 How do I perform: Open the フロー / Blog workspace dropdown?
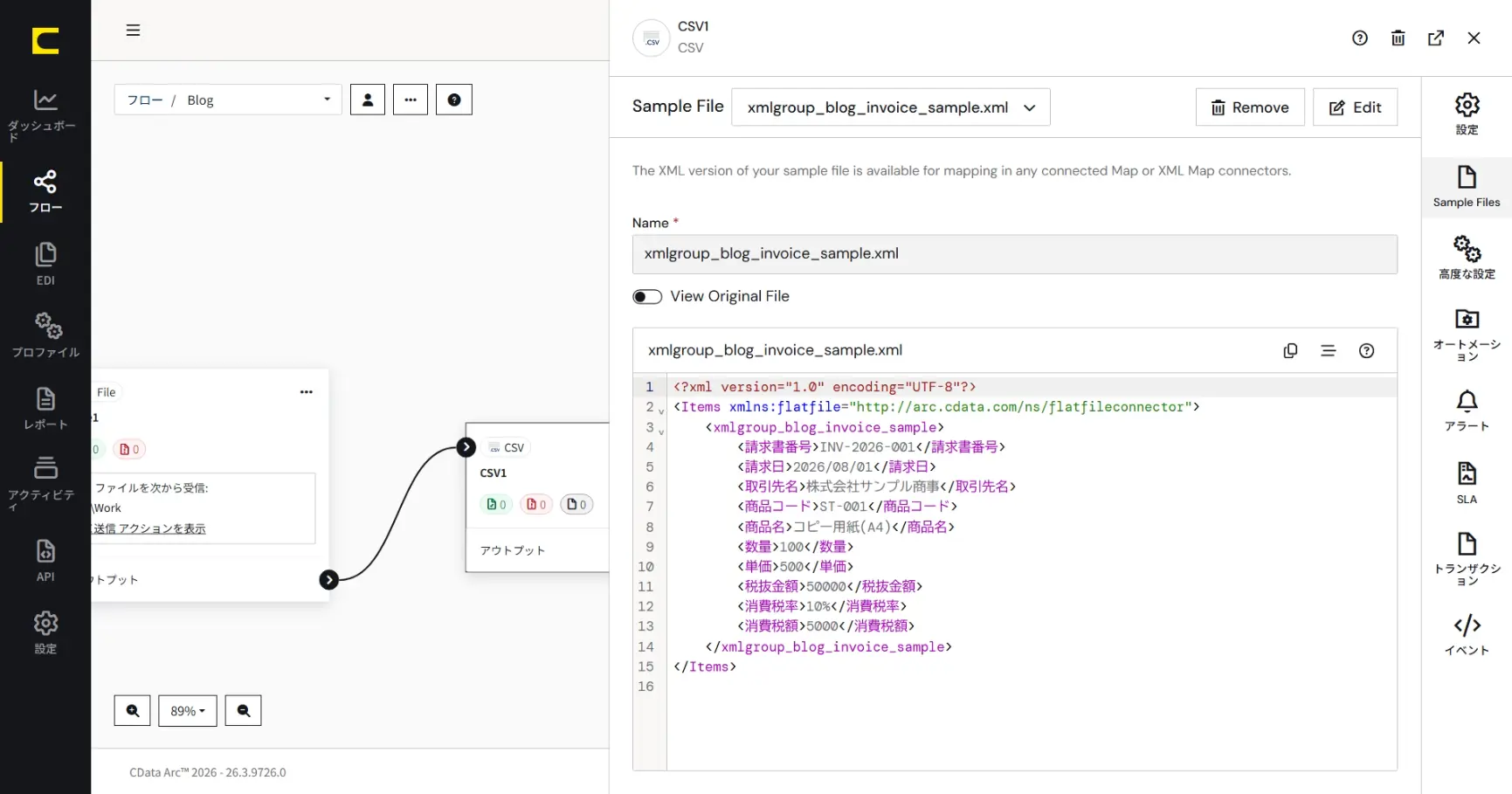click(x=228, y=100)
